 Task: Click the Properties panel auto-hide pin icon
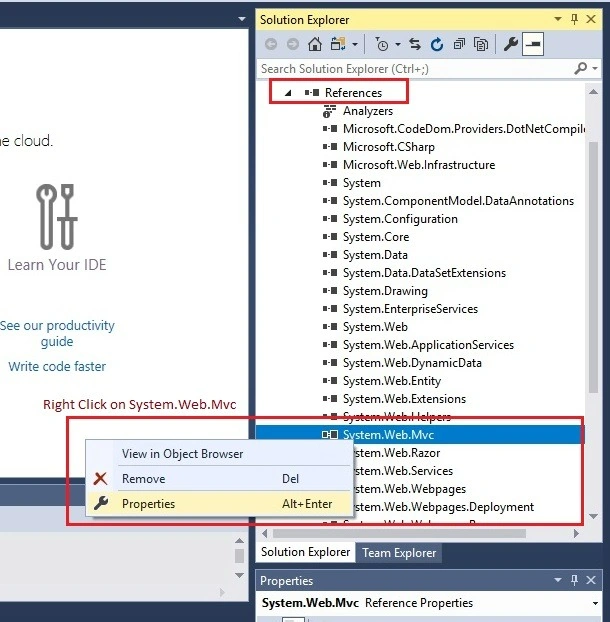click(x=574, y=580)
